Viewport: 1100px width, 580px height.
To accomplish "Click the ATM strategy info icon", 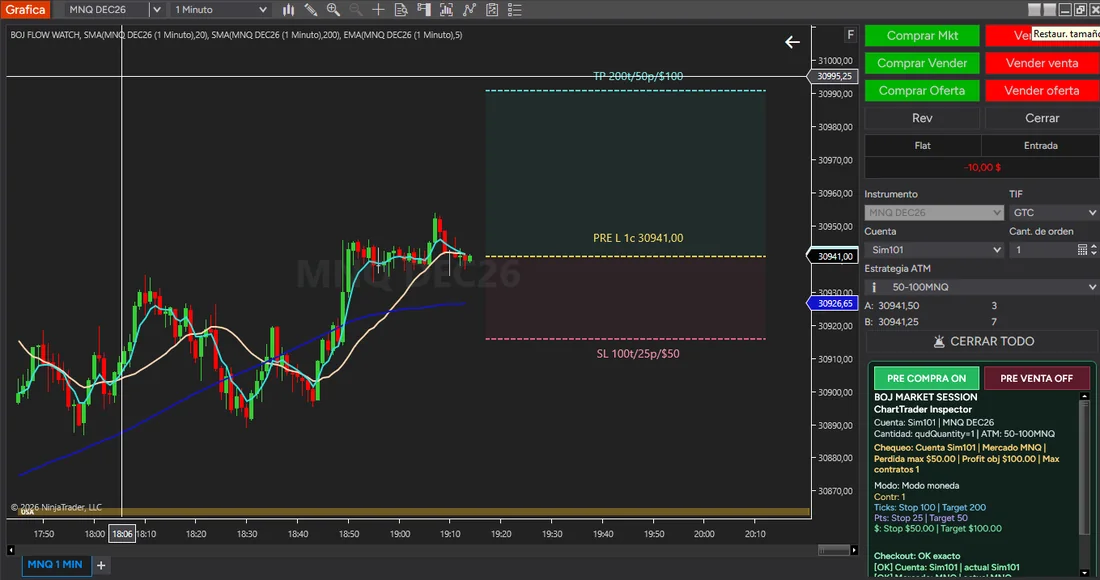I will point(874,287).
